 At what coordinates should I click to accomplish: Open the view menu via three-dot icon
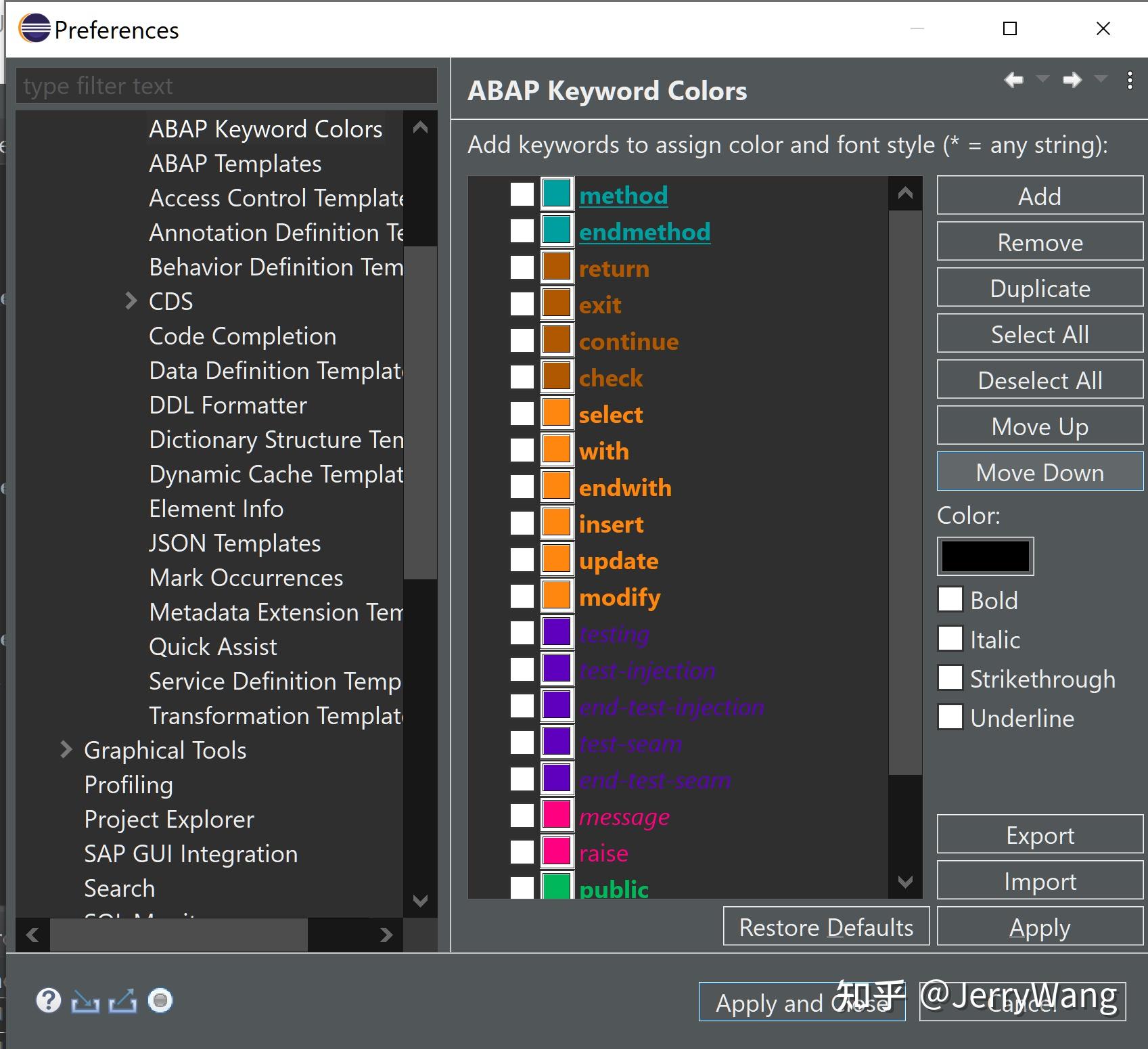(1128, 81)
